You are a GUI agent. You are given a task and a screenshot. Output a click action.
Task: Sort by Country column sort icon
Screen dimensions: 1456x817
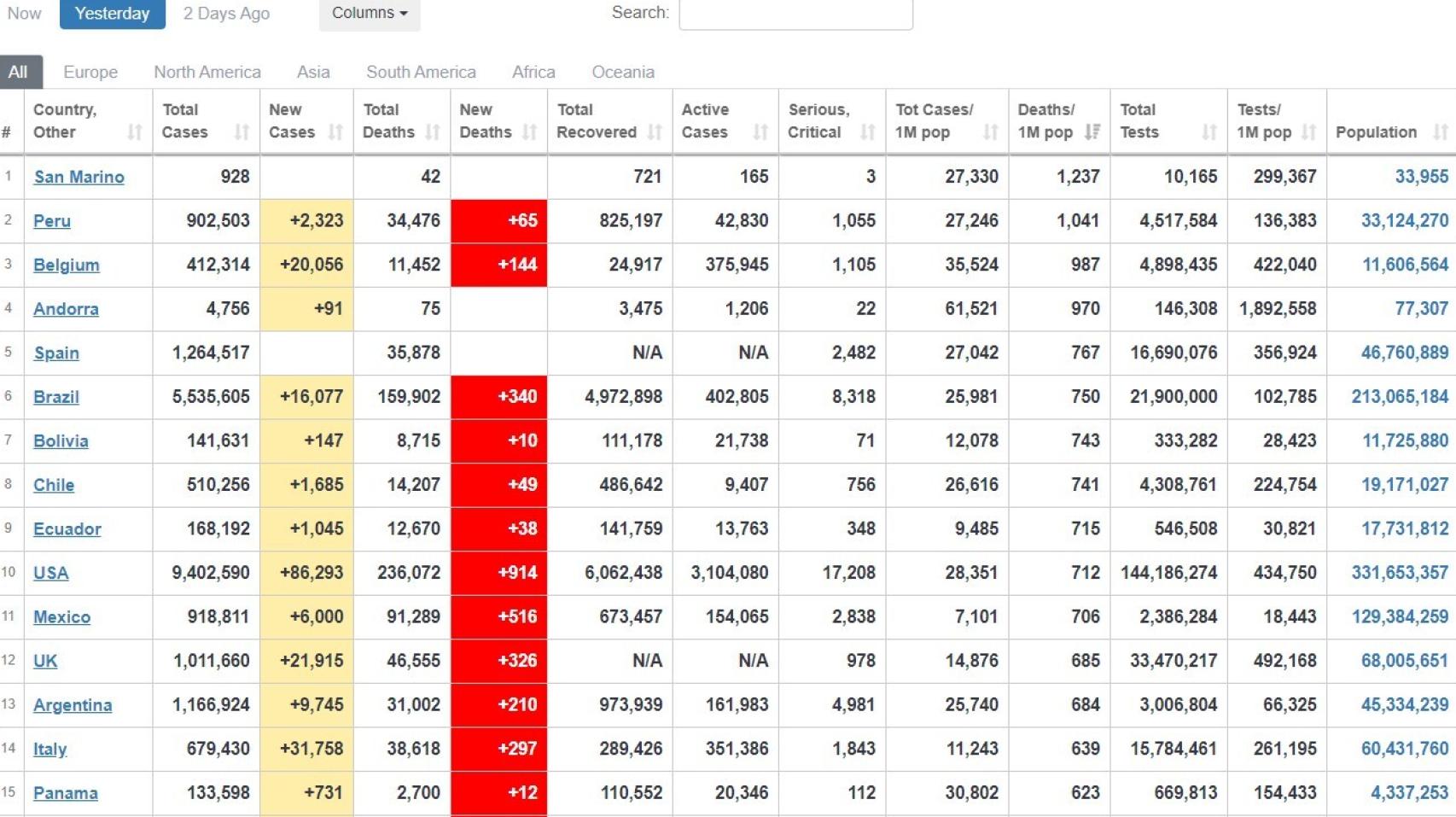(135, 132)
